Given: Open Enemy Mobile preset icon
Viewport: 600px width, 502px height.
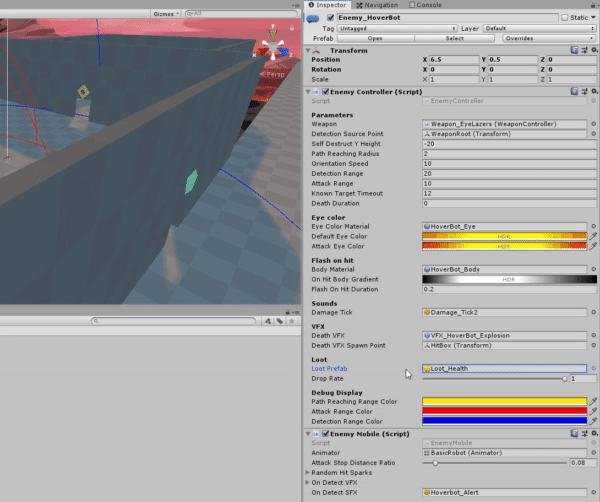Looking at the screenshot, I should tap(584, 433).
